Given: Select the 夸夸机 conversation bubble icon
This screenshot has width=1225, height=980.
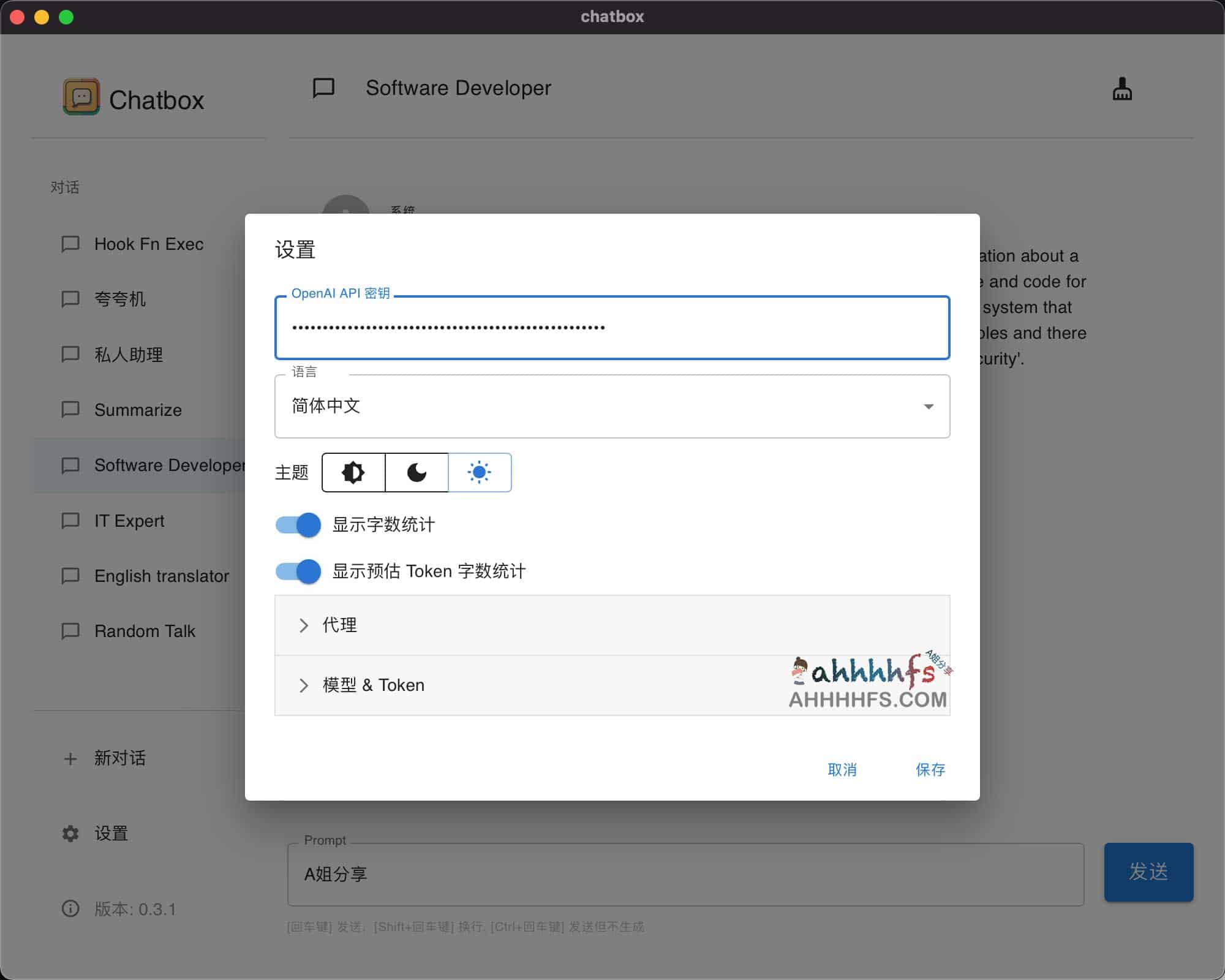Looking at the screenshot, I should pyautogui.click(x=70, y=300).
